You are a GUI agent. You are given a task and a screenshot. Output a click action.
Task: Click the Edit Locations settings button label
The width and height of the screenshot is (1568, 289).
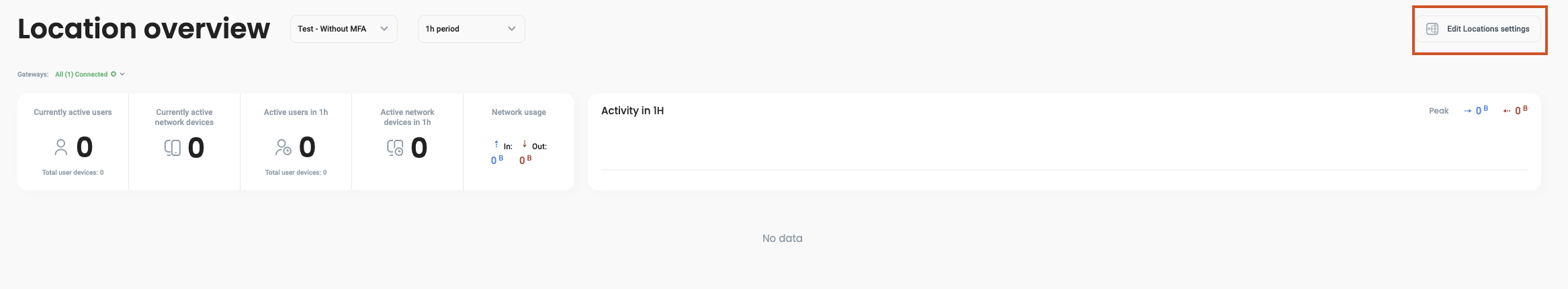pyautogui.click(x=1487, y=29)
